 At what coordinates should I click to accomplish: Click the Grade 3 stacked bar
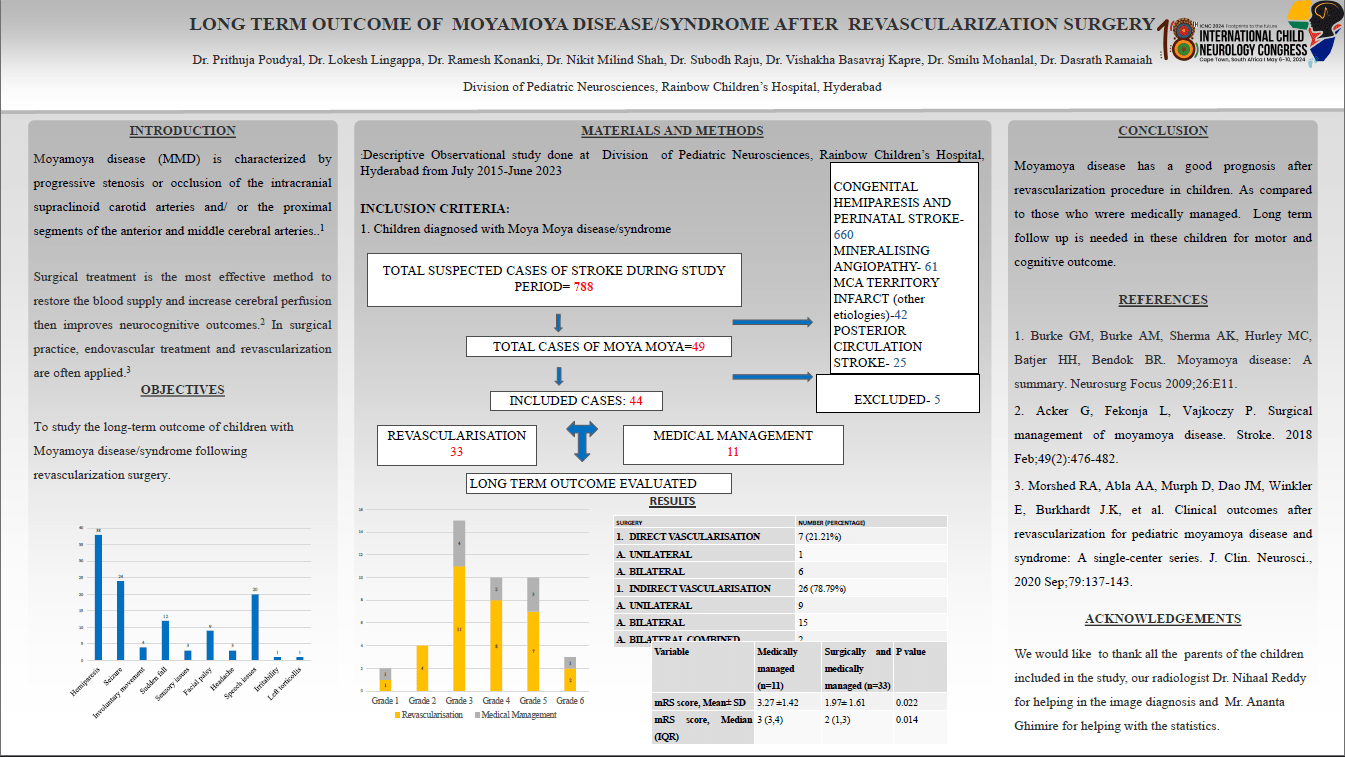click(459, 605)
